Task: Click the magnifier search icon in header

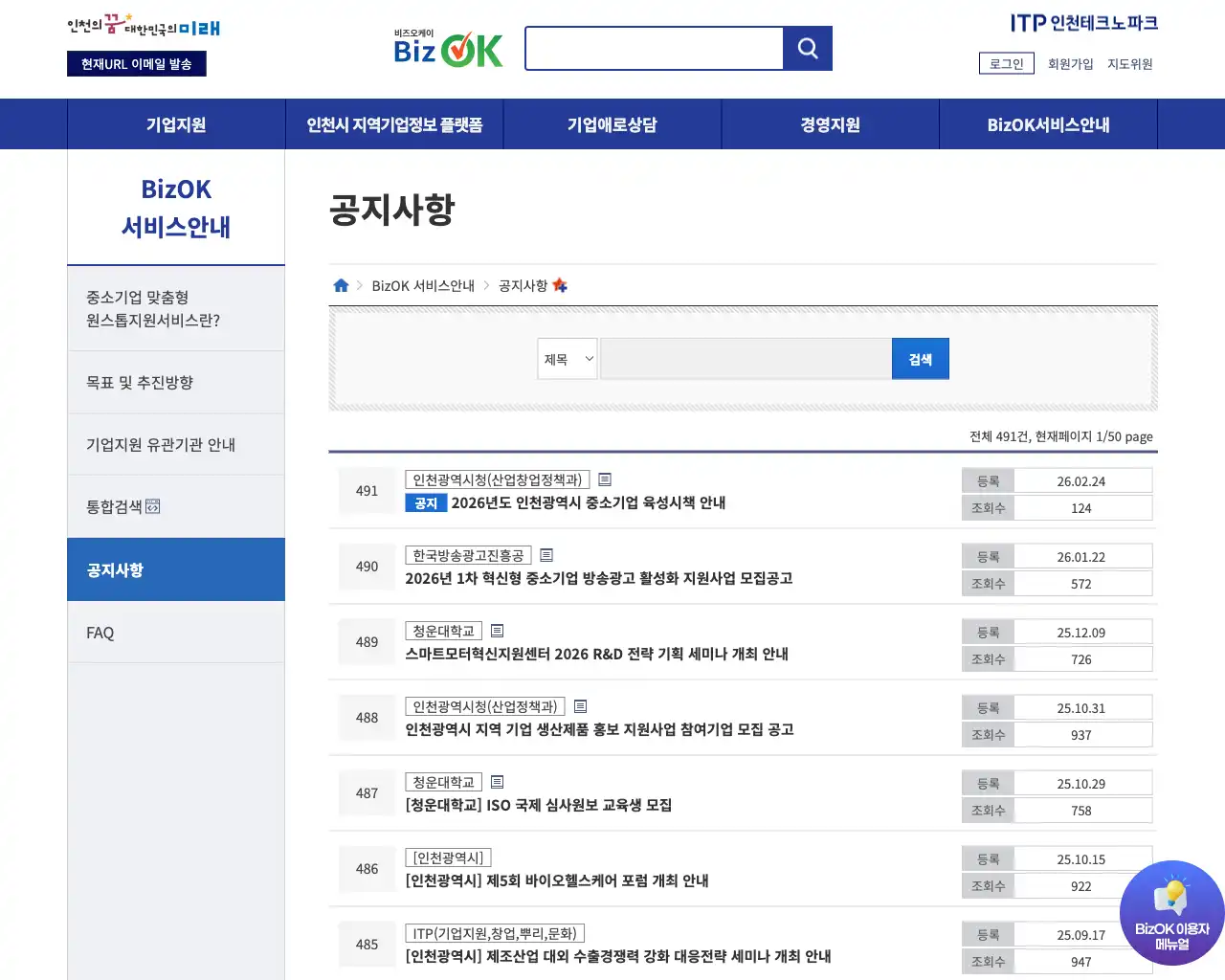Action: (807, 48)
